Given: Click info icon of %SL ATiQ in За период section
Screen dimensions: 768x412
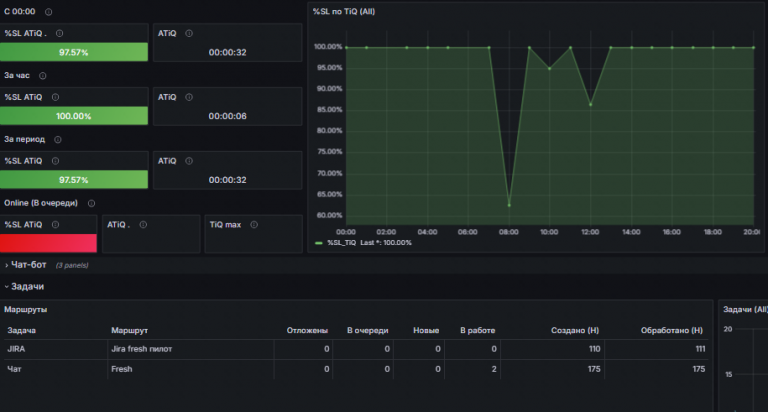Looking at the screenshot, I should point(55,161).
